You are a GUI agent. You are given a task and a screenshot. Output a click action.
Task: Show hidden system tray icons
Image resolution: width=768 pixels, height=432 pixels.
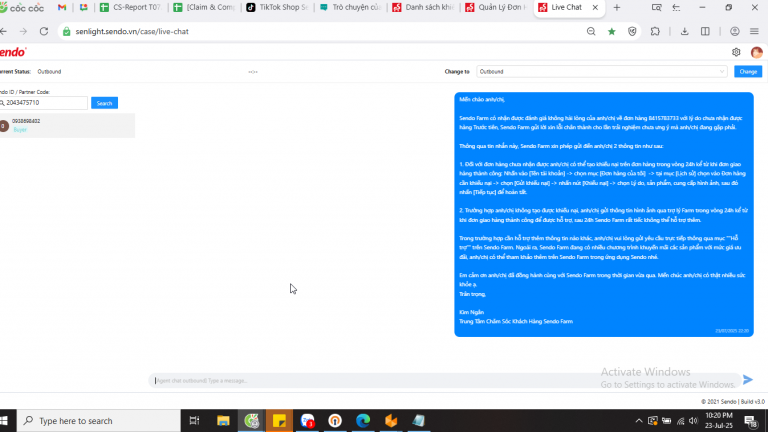[639, 421]
